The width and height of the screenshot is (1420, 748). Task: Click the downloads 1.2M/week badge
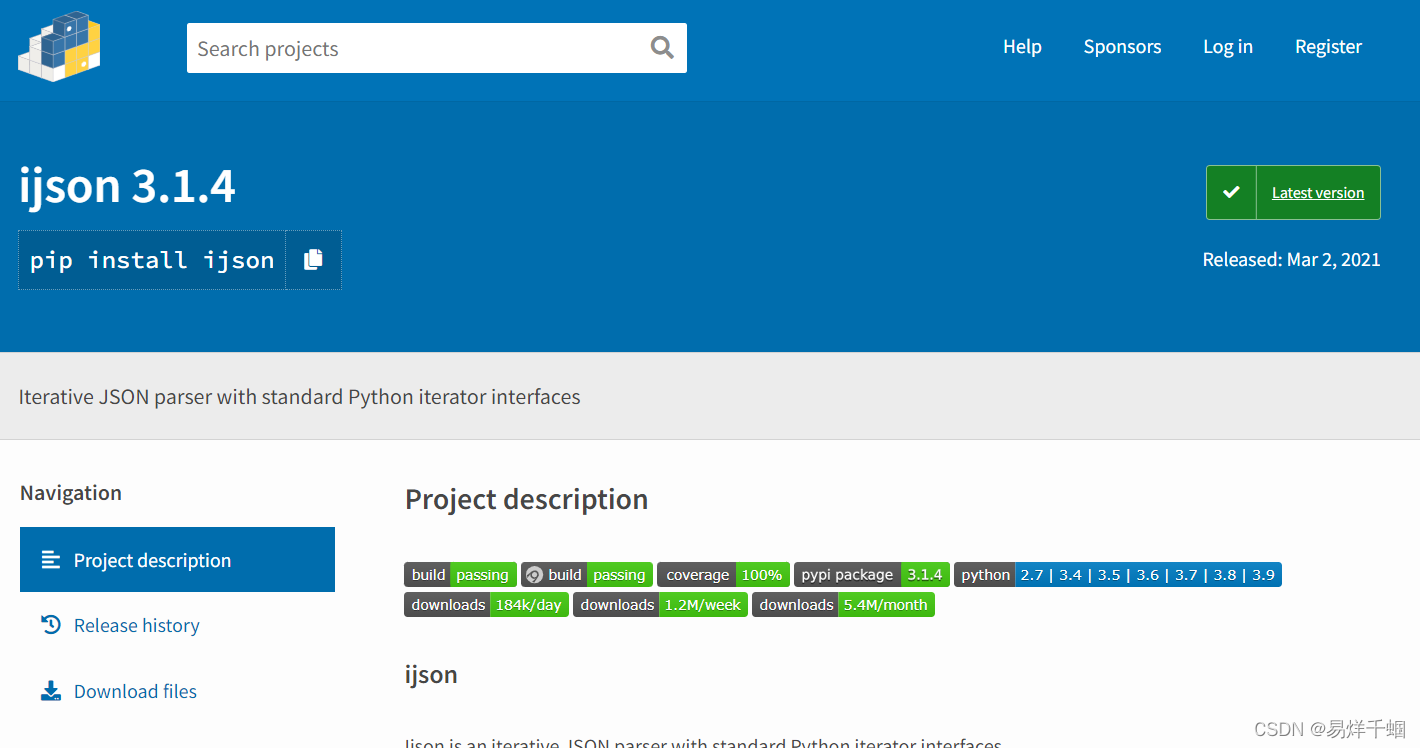660,604
